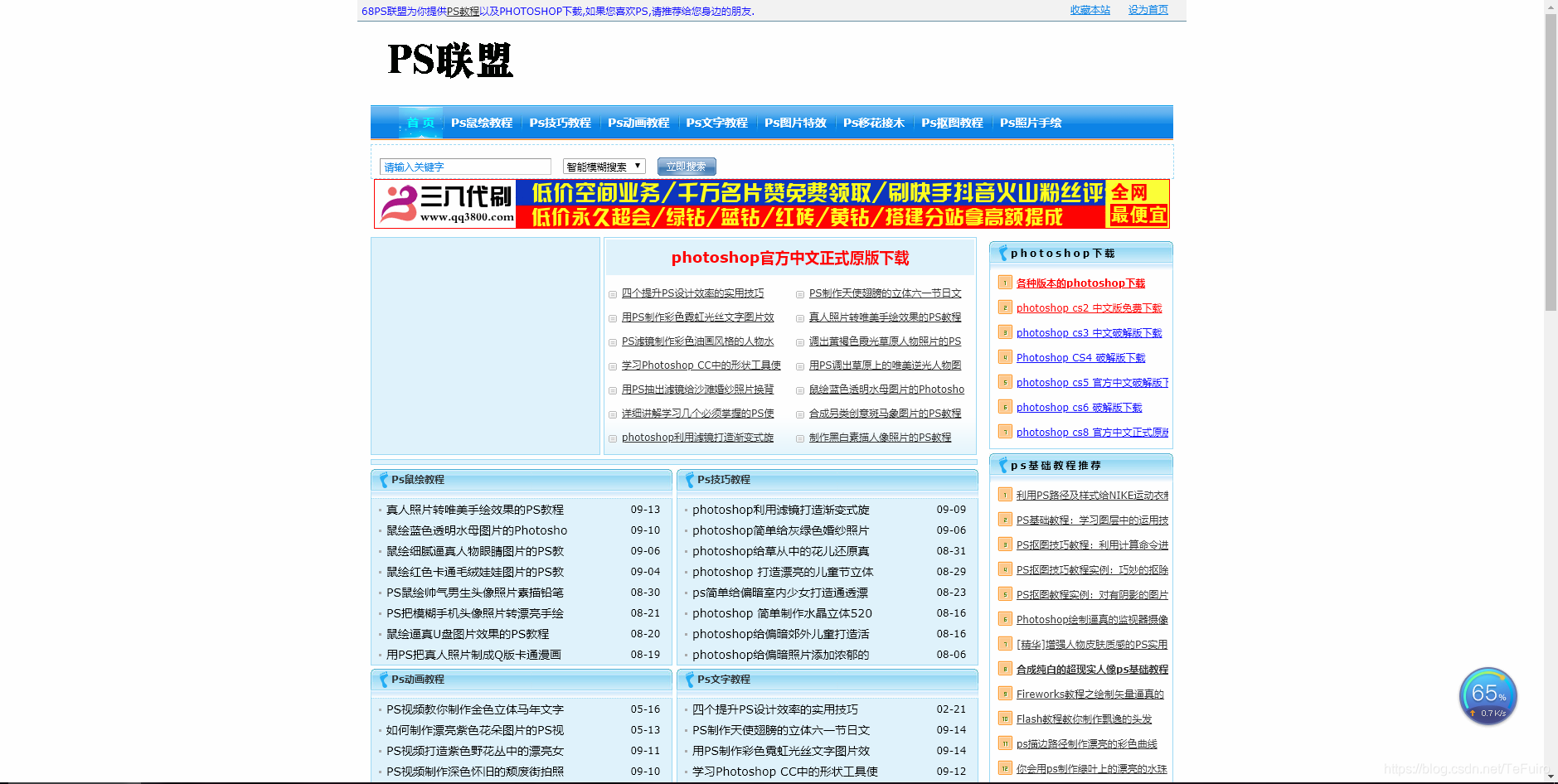Click the number 1 icon beside 利用PS路径及样式给NIKE运动衣
Viewport: 1558px width, 784px height.
1005,495
